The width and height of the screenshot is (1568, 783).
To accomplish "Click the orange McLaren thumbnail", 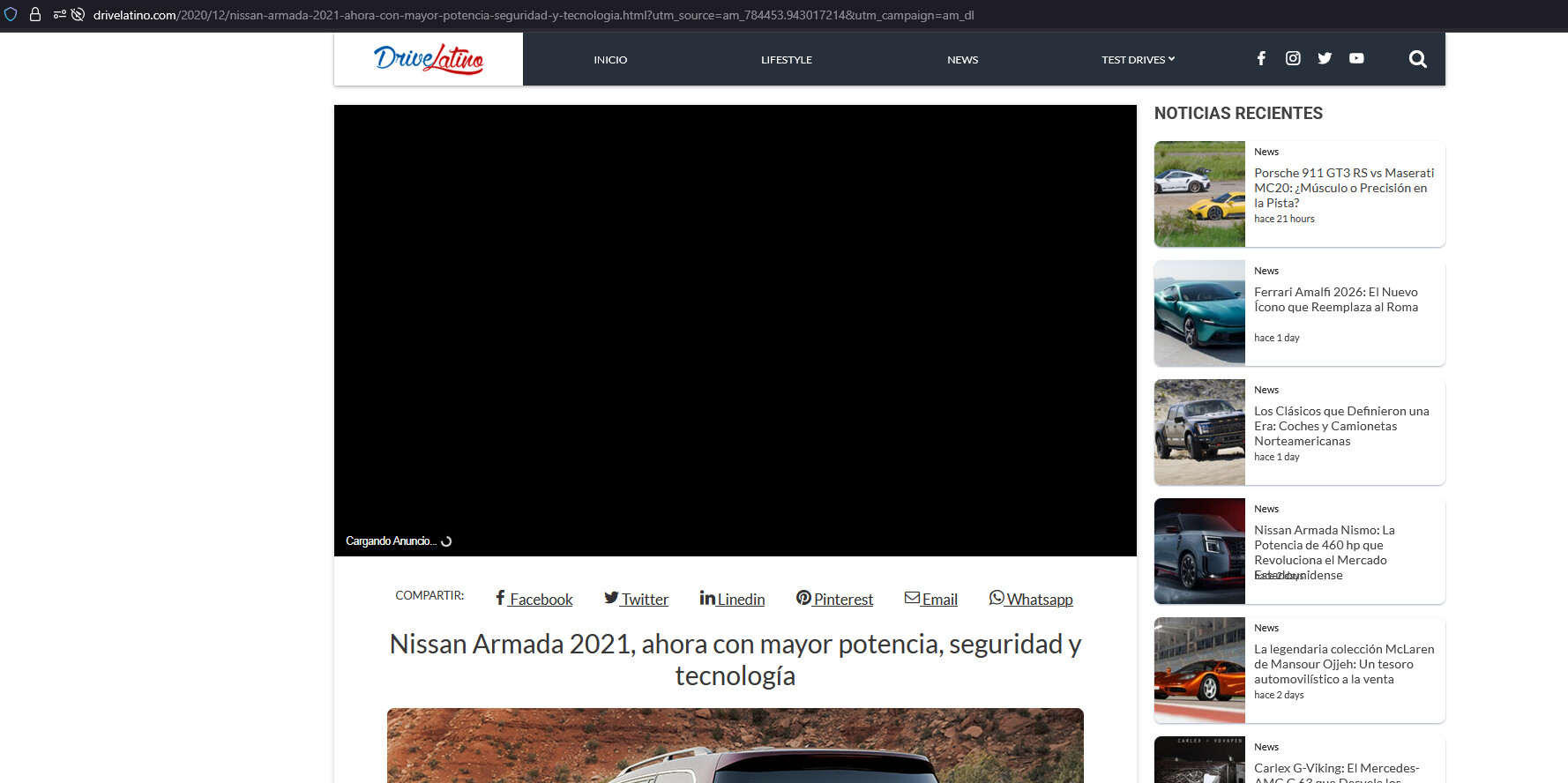I will coord(1199,670).
